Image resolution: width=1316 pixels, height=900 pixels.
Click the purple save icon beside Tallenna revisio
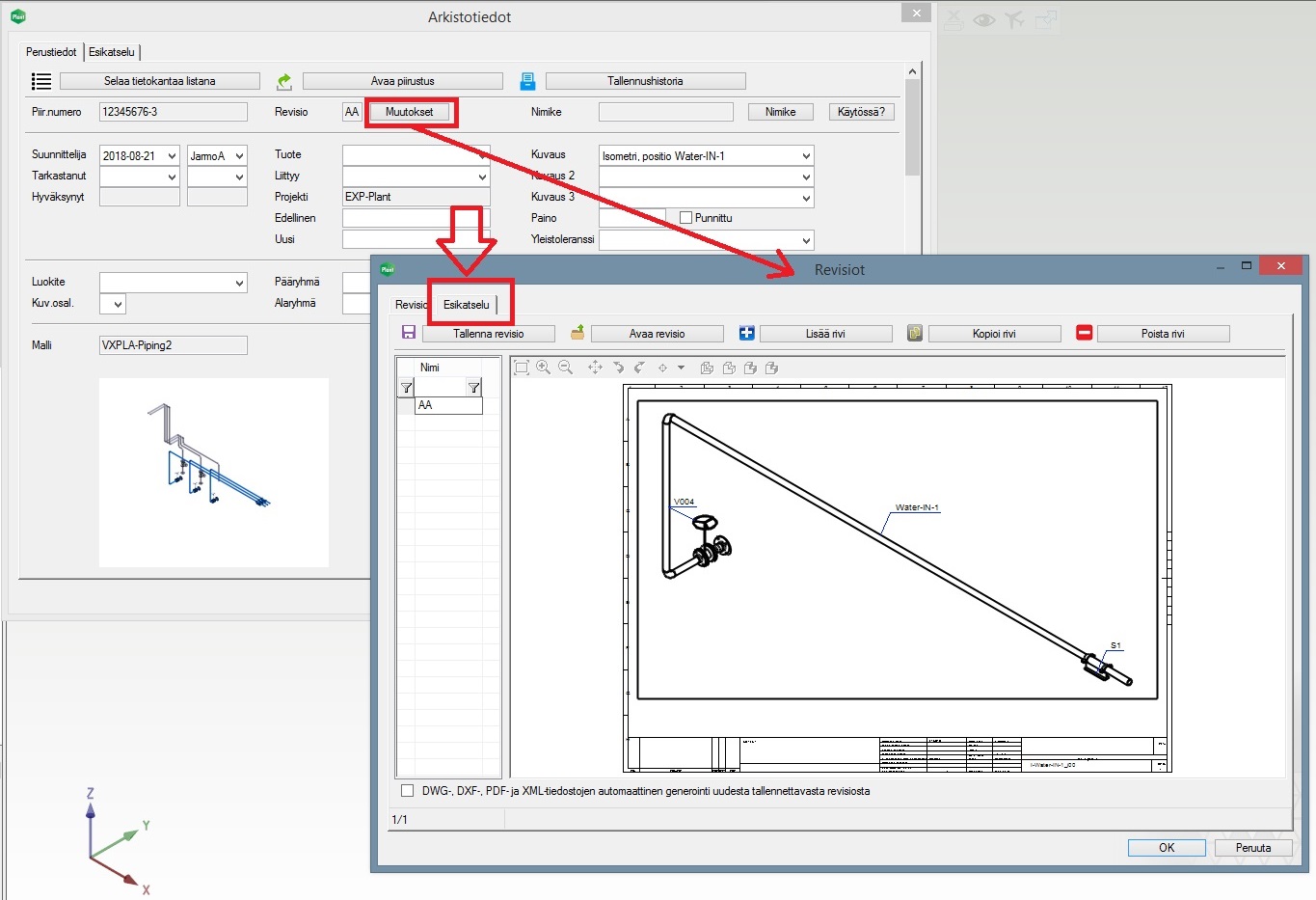(x=409, y=333)
